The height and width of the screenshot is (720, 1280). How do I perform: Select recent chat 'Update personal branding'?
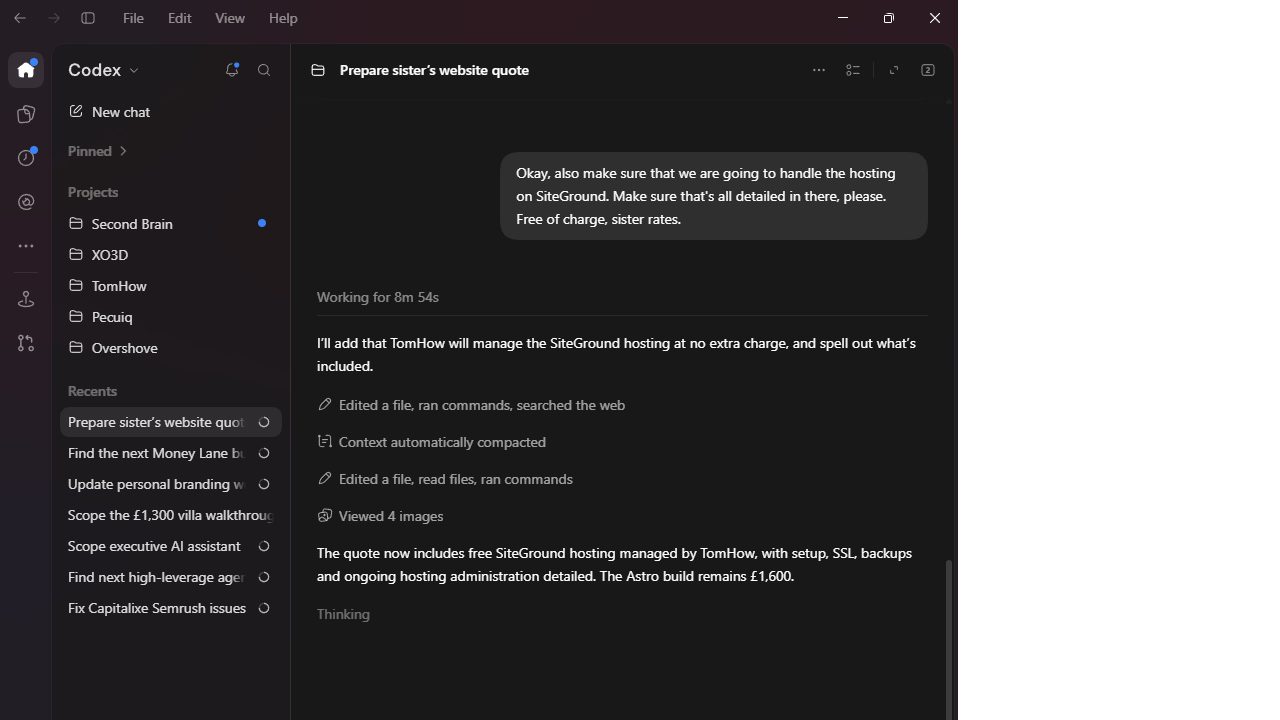pos(170,484)
